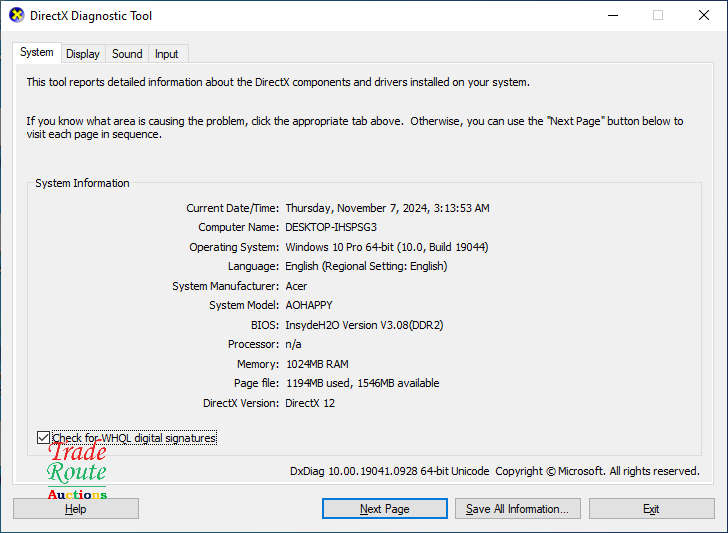Open the Sound tab
This screenshot has width=728, height=533.
127,54
